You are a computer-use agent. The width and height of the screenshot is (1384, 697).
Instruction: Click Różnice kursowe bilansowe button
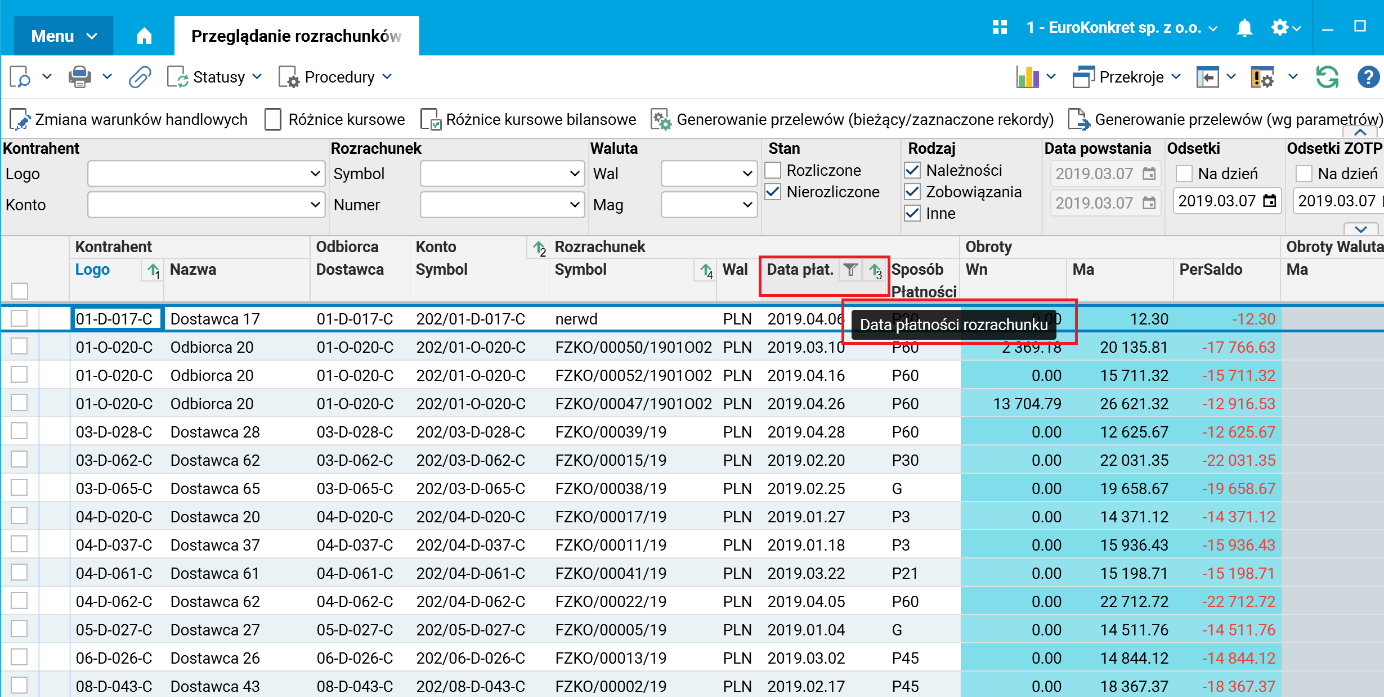tap(528, 120)
